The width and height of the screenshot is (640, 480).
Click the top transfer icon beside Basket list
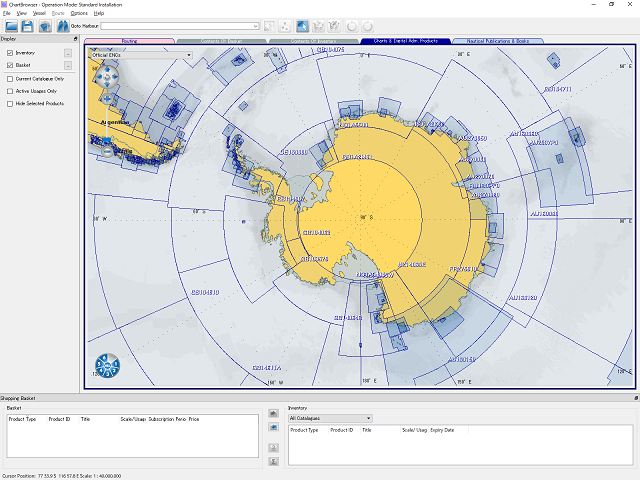pyautogui.click(x=274, y=413)
